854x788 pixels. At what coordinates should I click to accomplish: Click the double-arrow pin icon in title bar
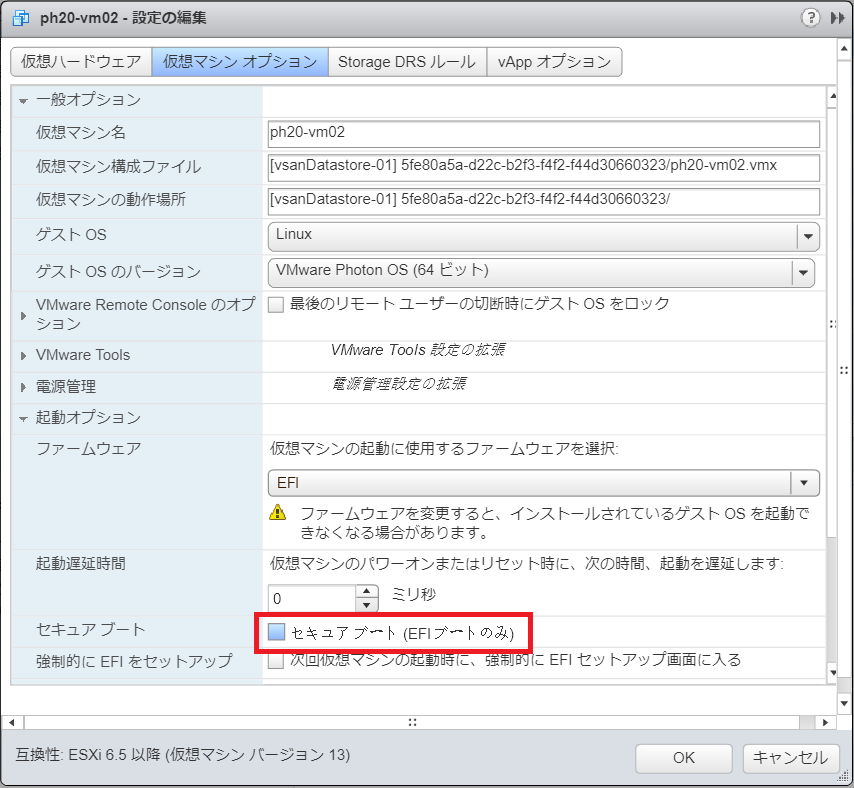pos(838,16)
